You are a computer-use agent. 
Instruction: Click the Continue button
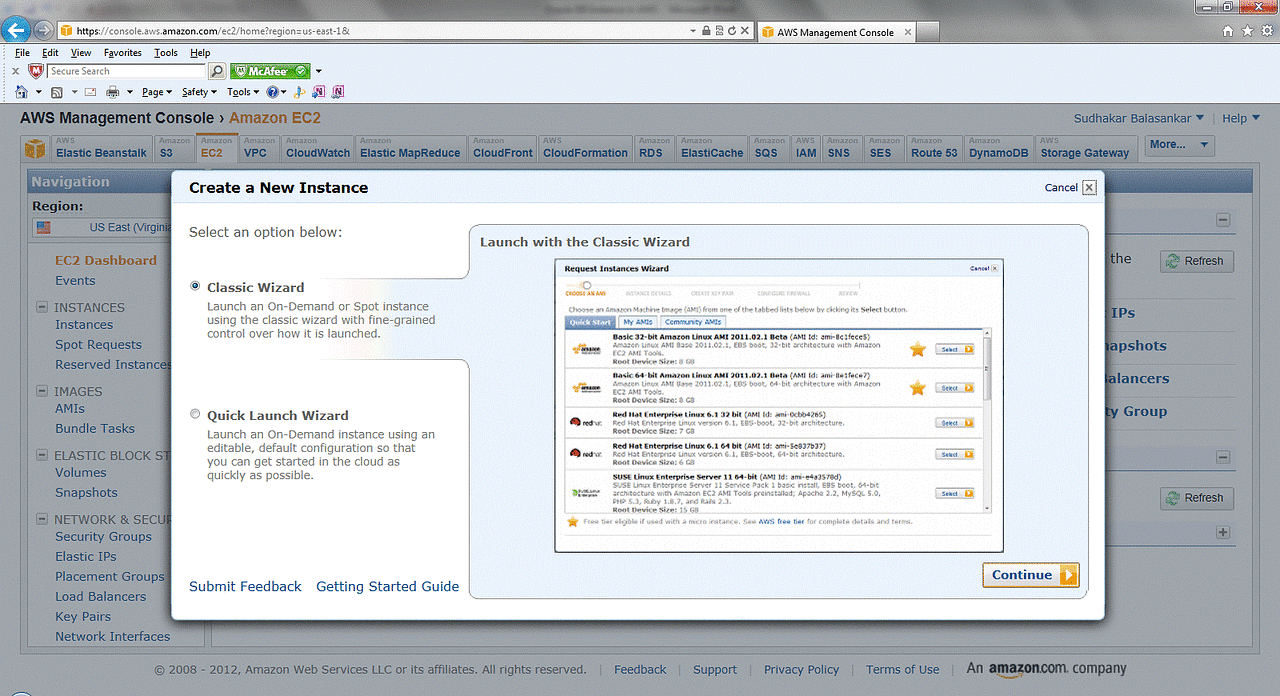[1031, 575]
